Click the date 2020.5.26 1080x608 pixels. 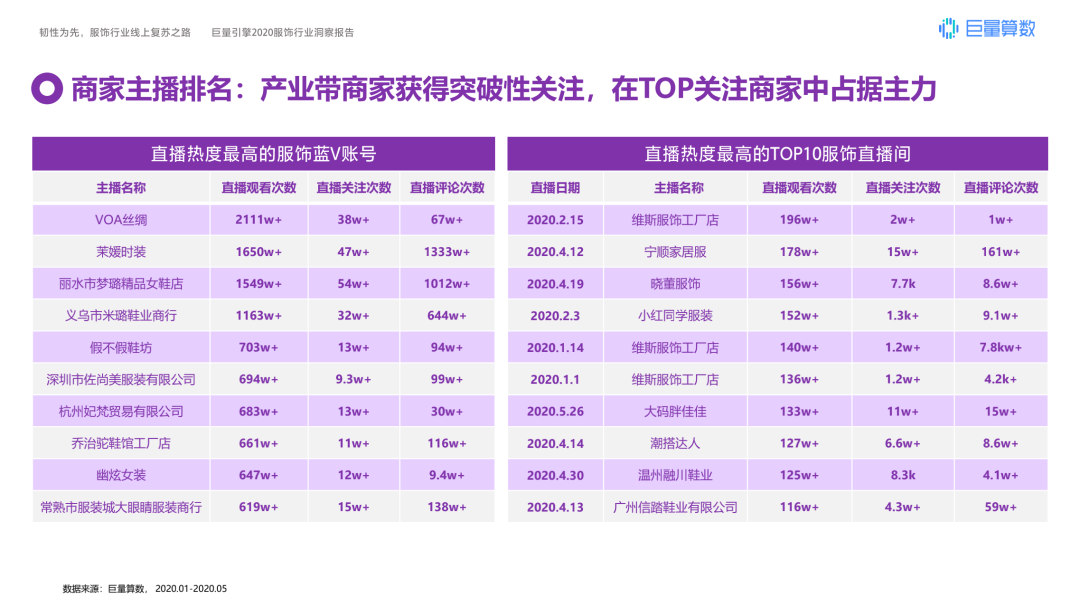[x=555, y=411]
